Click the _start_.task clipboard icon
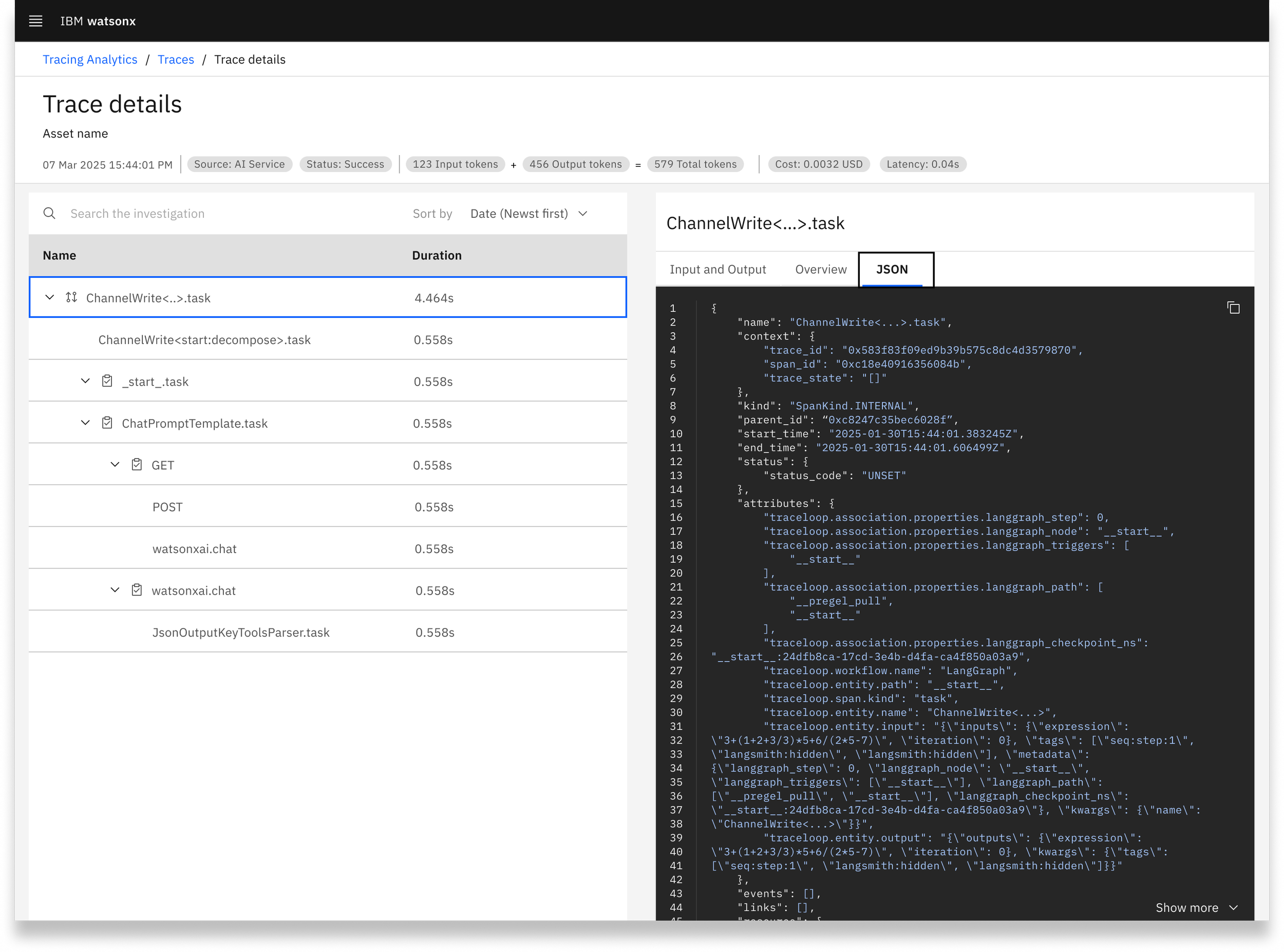The height and width of the screenshot is (952, 1284). click(x=107, y=381)
